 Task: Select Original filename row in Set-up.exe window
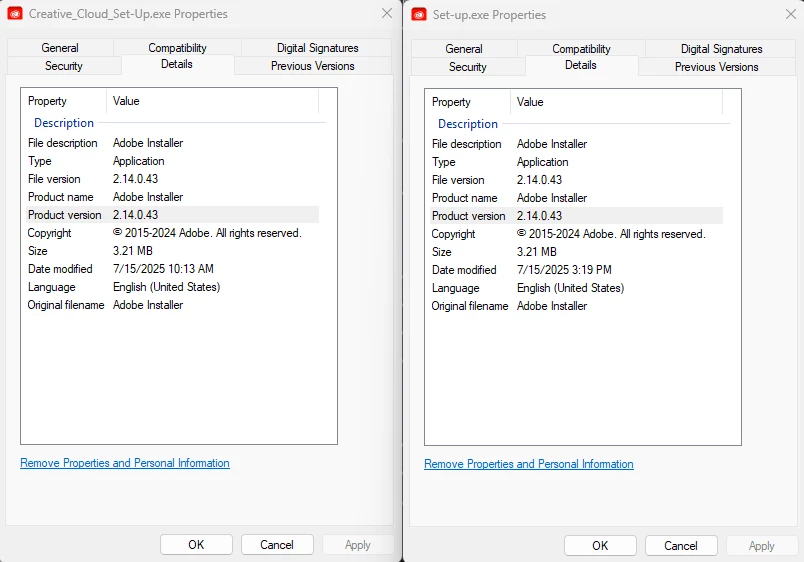tap(576, 306)
